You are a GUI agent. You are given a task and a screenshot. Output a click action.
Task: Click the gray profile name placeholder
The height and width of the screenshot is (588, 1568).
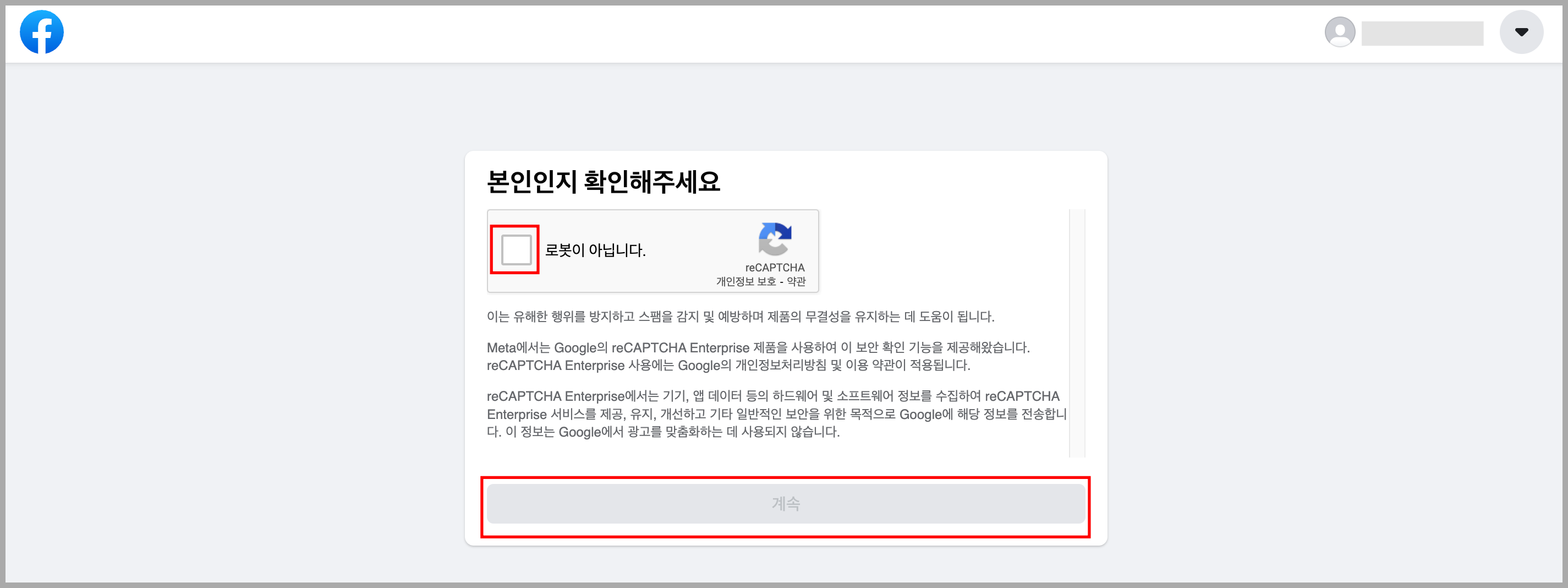[1422, 34]
